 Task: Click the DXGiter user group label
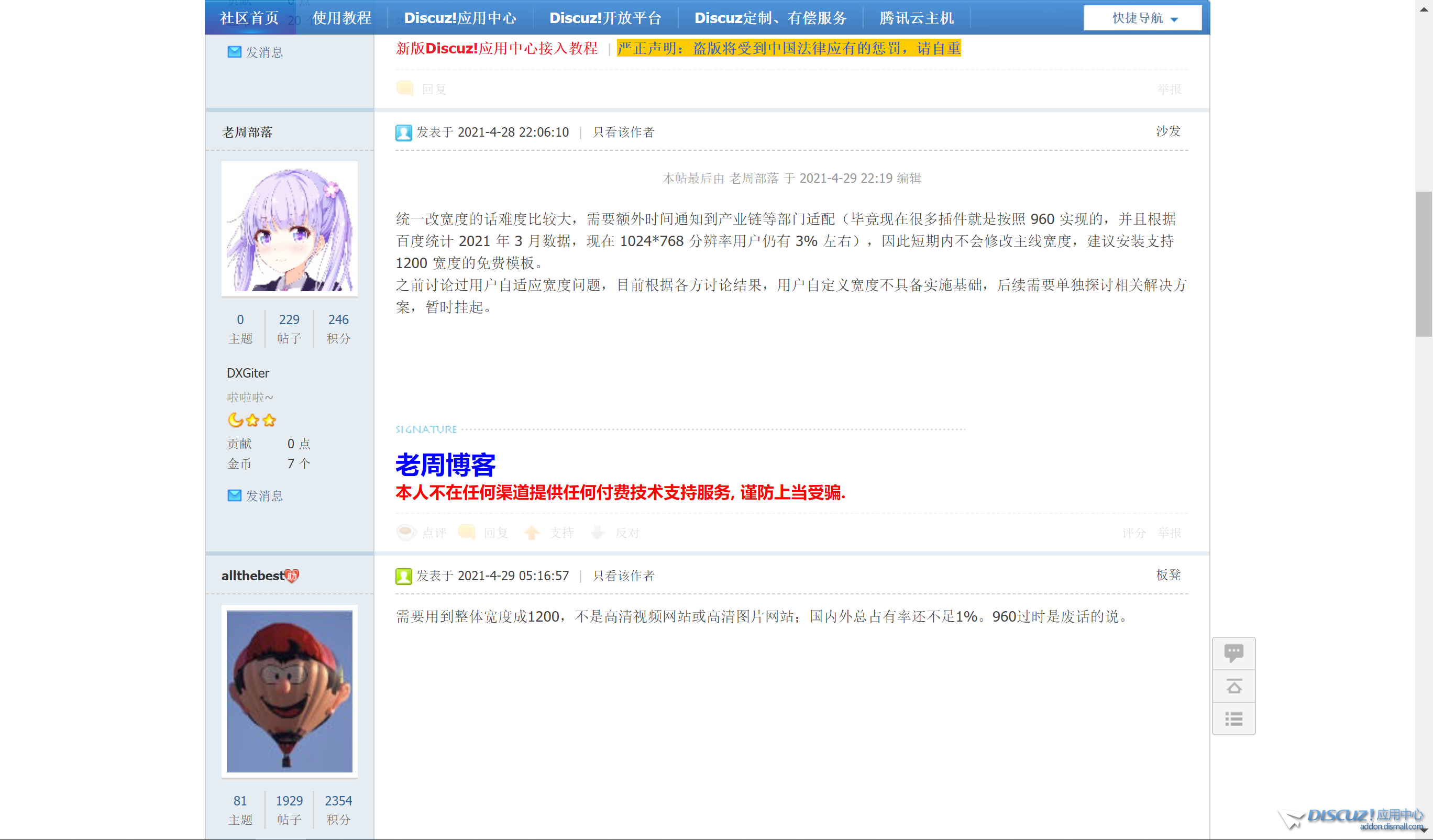pos(248,373)
